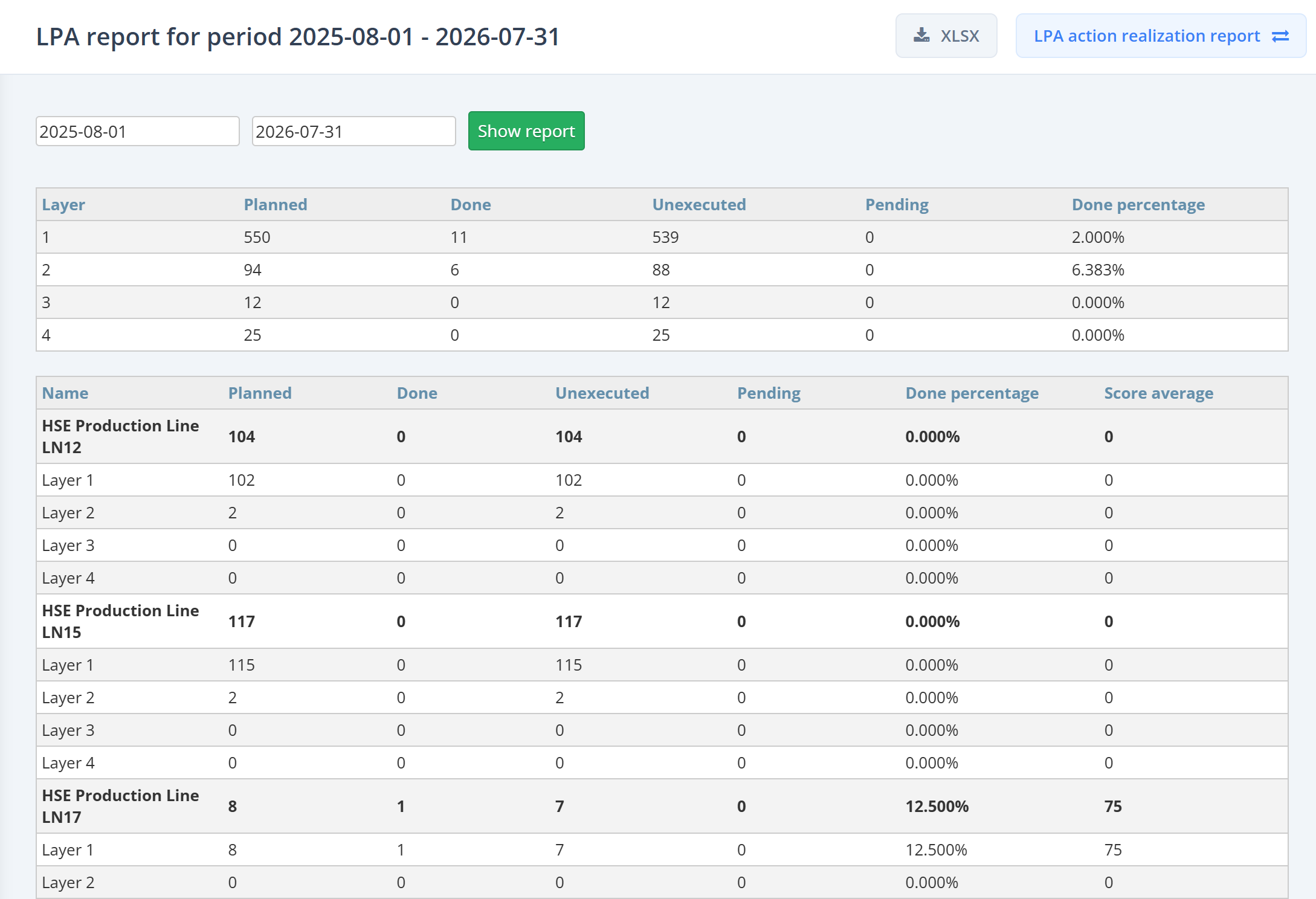Select planned value 94 for layer 2
This screenshot has height=899, width=1316.
tap(253, 269)
